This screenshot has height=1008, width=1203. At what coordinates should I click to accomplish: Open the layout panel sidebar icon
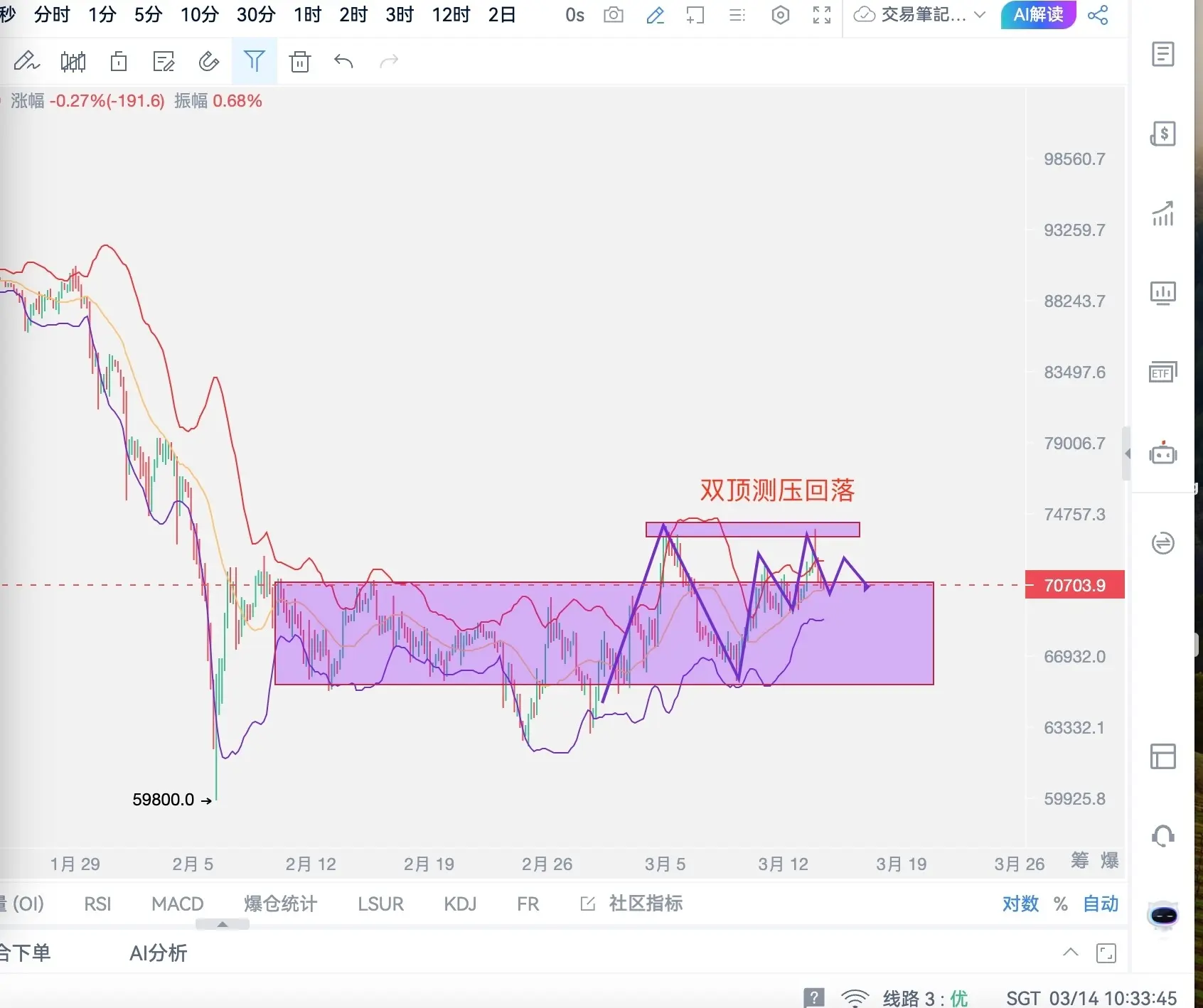coord(1163,756)
